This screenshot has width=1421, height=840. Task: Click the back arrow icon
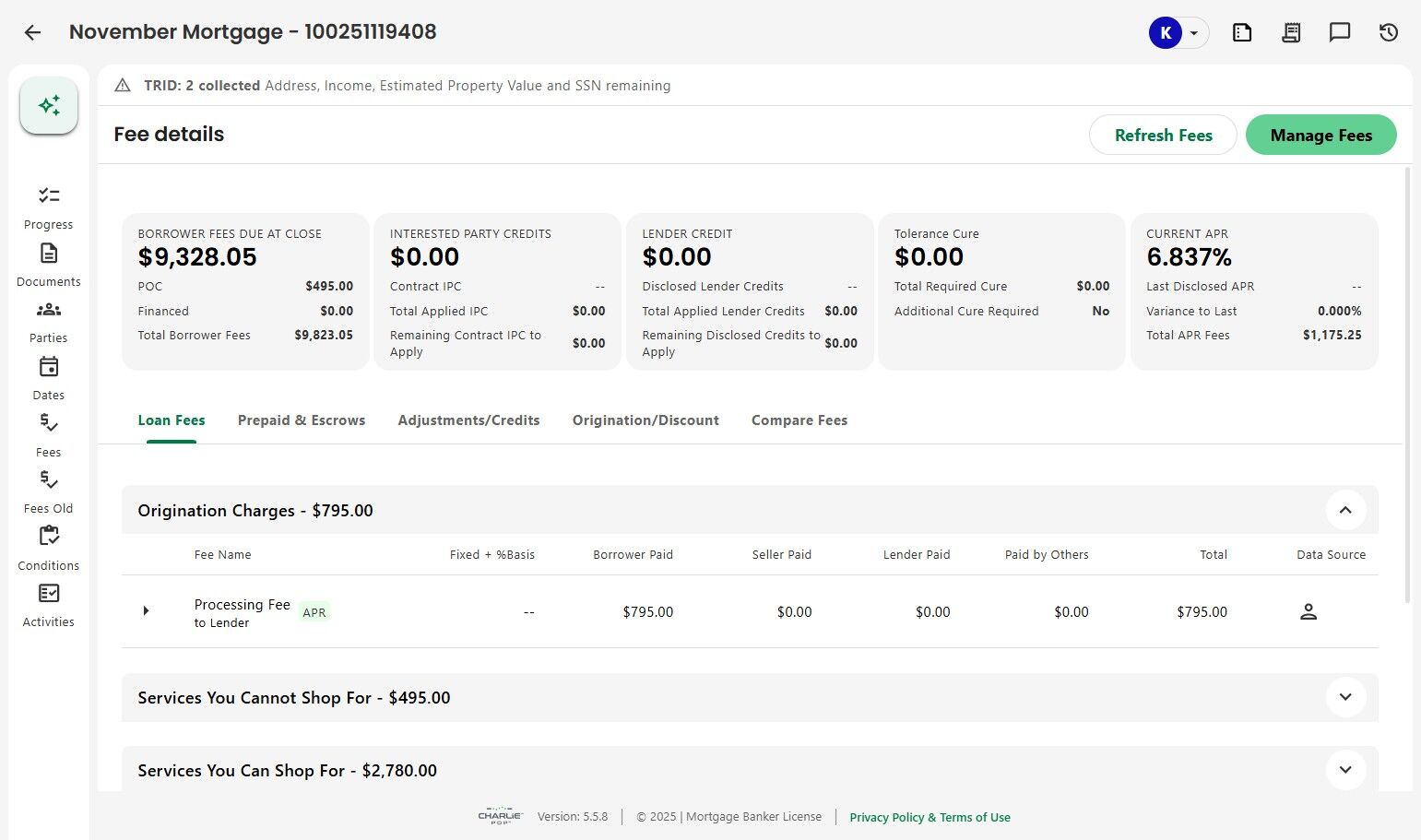[32, 33]
